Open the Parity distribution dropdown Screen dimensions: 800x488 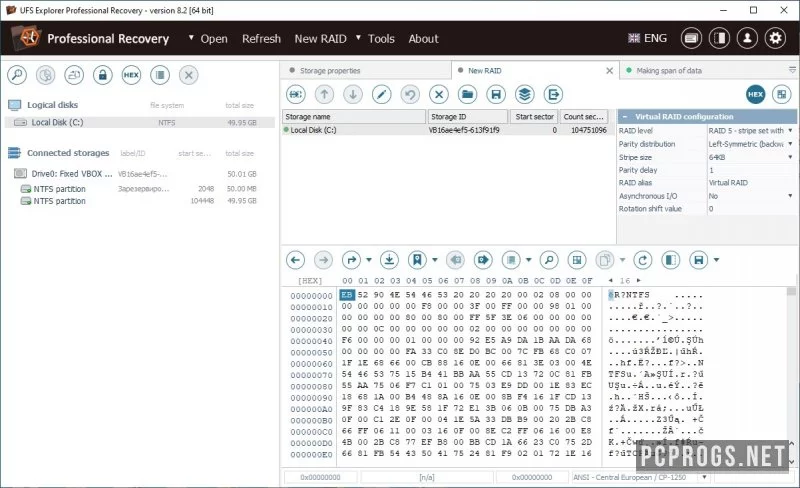tap(790, 144)
